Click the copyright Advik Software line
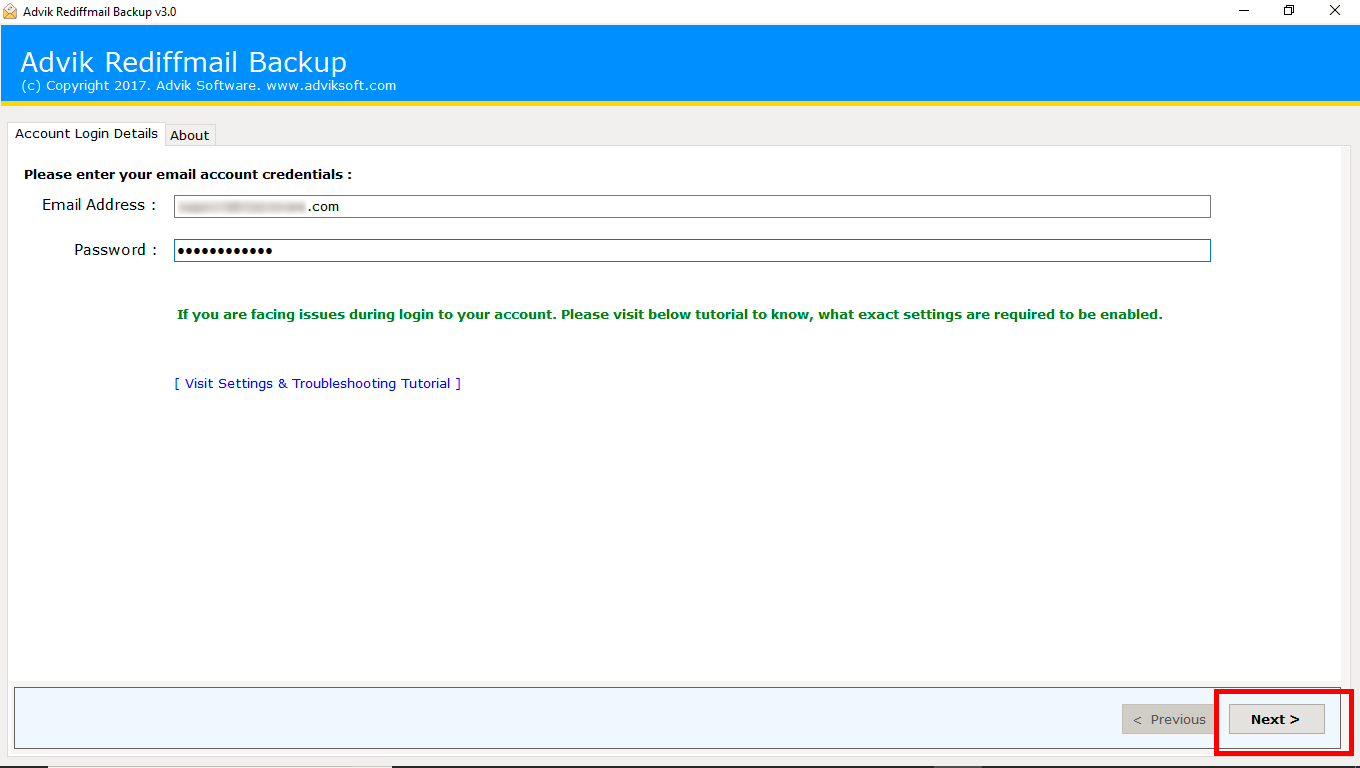The image size is (1360, 768). pos(208,86)
